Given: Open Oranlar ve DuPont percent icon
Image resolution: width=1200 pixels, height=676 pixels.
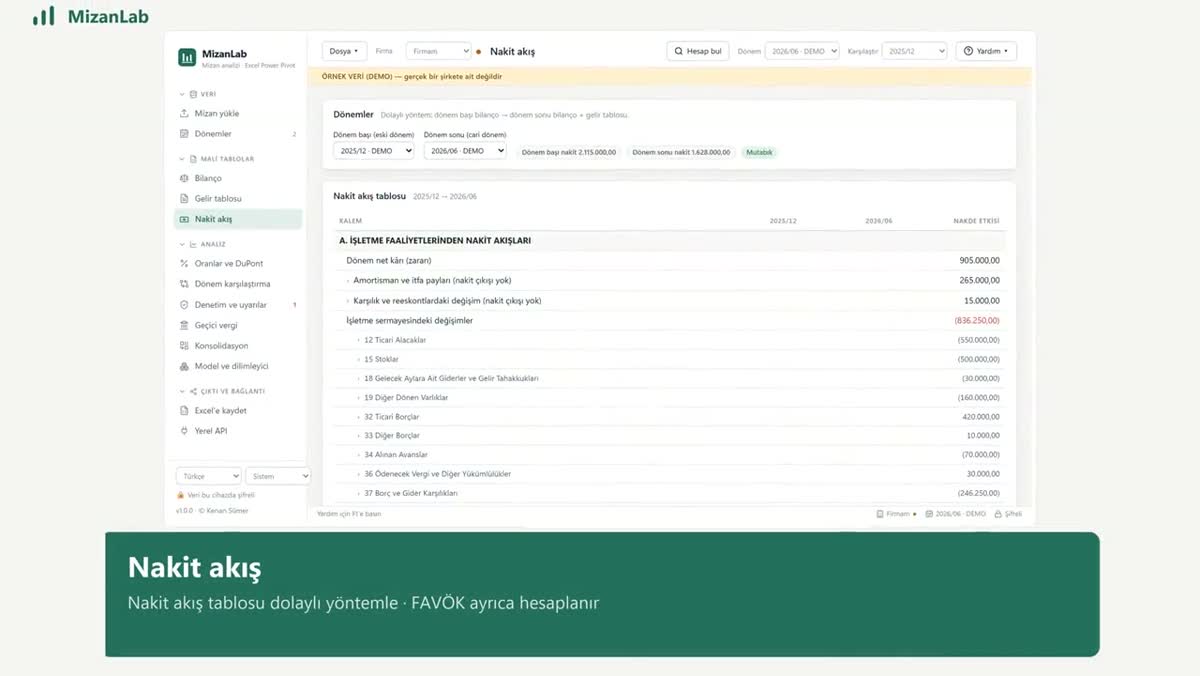Looking at the screenshot, I should [x=184, y=264].
